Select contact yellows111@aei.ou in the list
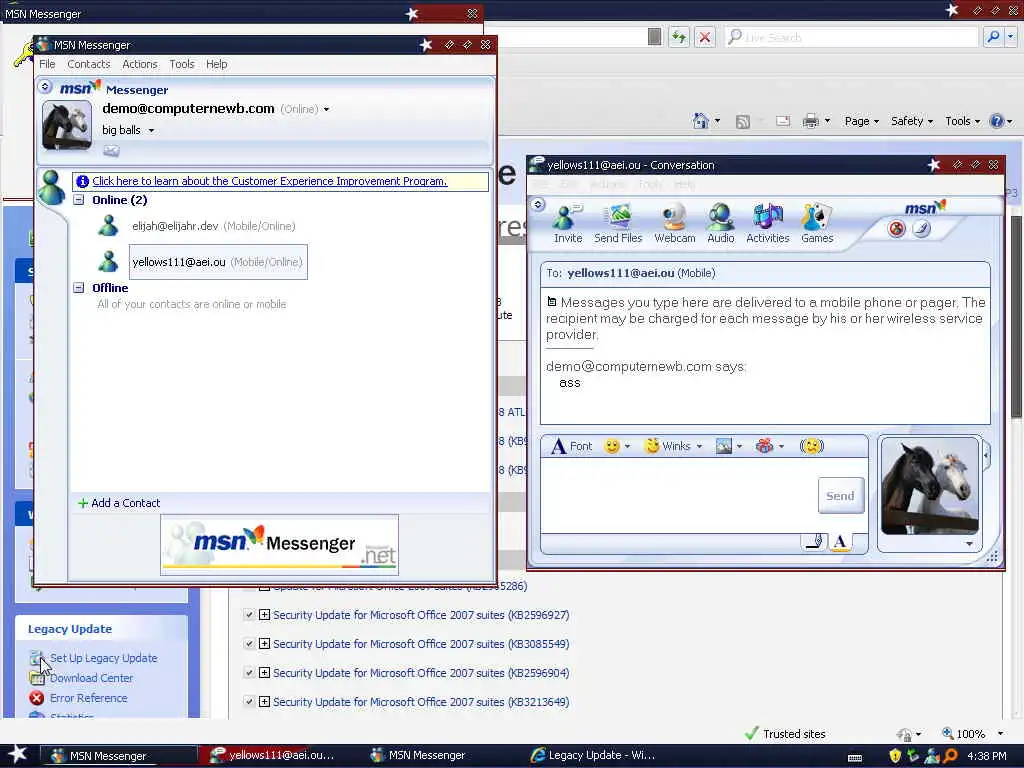This screenshot has width=1024, height=768. coord(217,262)
